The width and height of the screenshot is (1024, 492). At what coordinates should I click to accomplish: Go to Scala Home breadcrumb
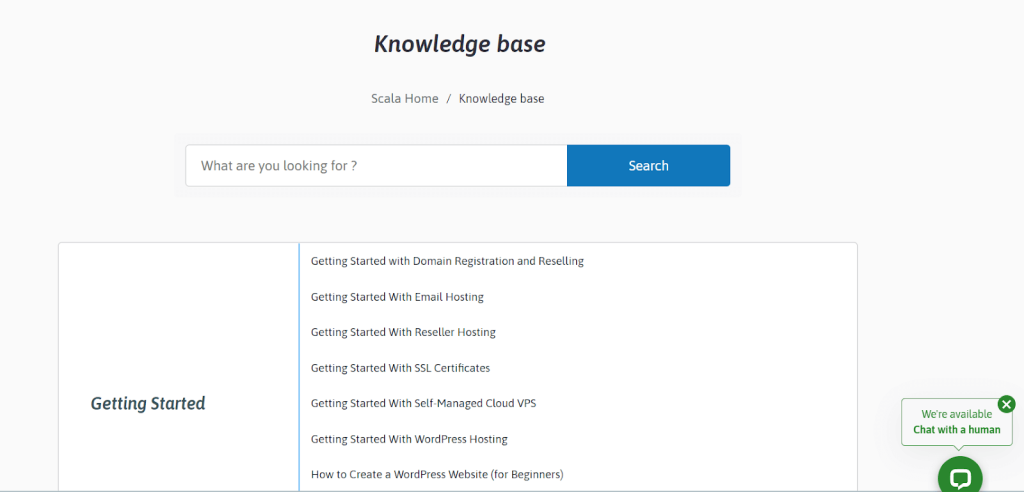click(x=405, y=99)
